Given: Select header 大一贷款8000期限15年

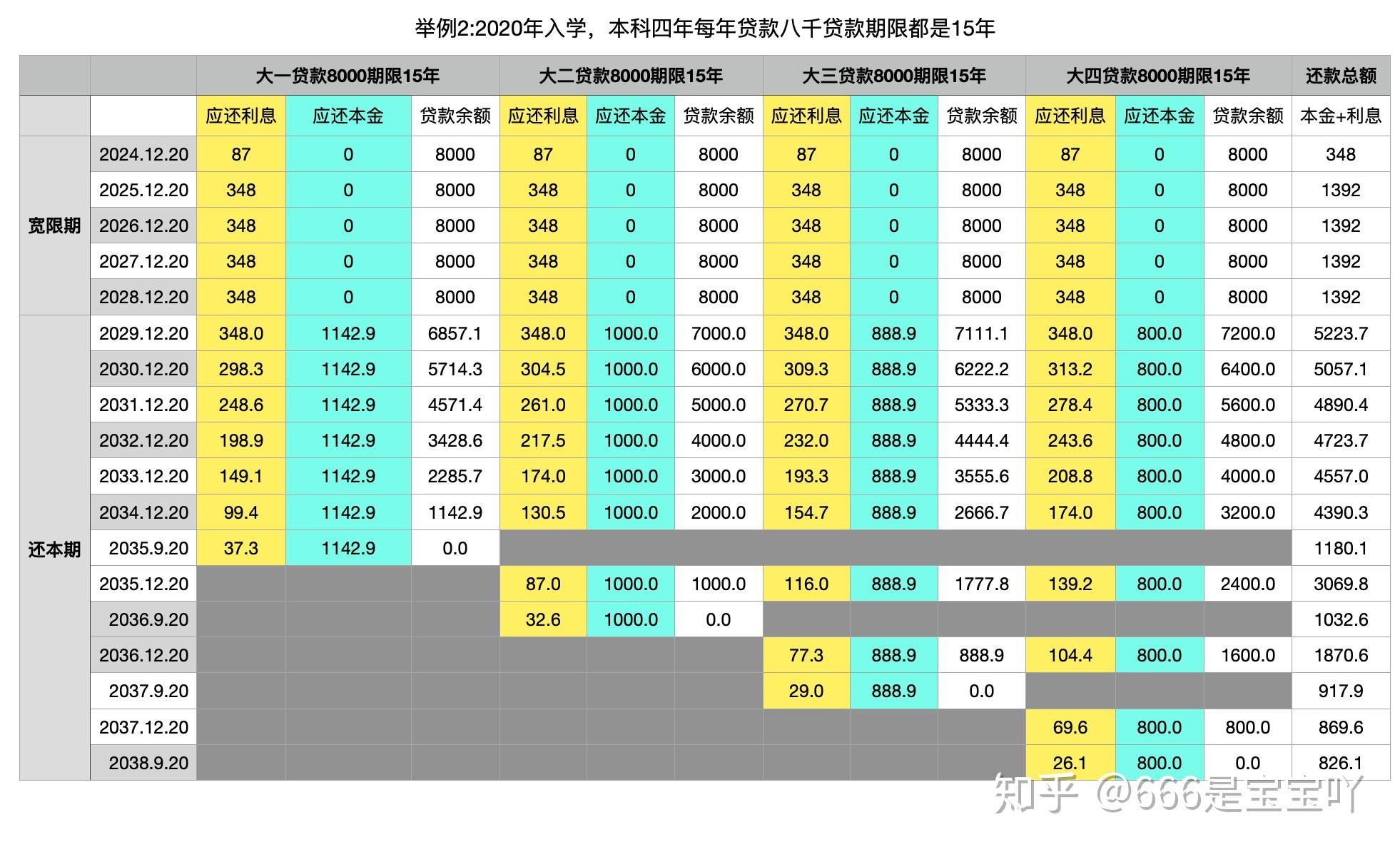Looking at the screenshot, I should [x=348, y=76].
